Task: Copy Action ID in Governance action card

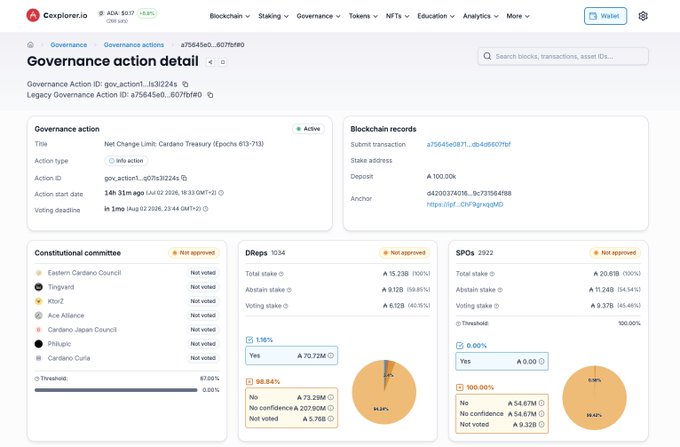Action: [x=184, y=178]
